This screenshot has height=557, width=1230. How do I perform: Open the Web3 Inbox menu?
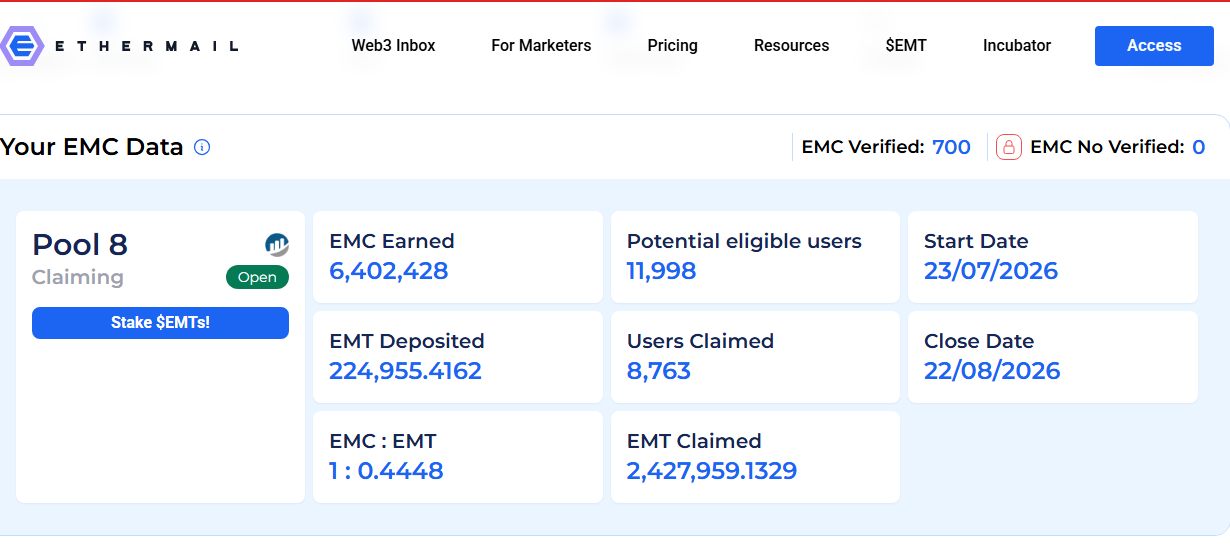click(393, 46)
